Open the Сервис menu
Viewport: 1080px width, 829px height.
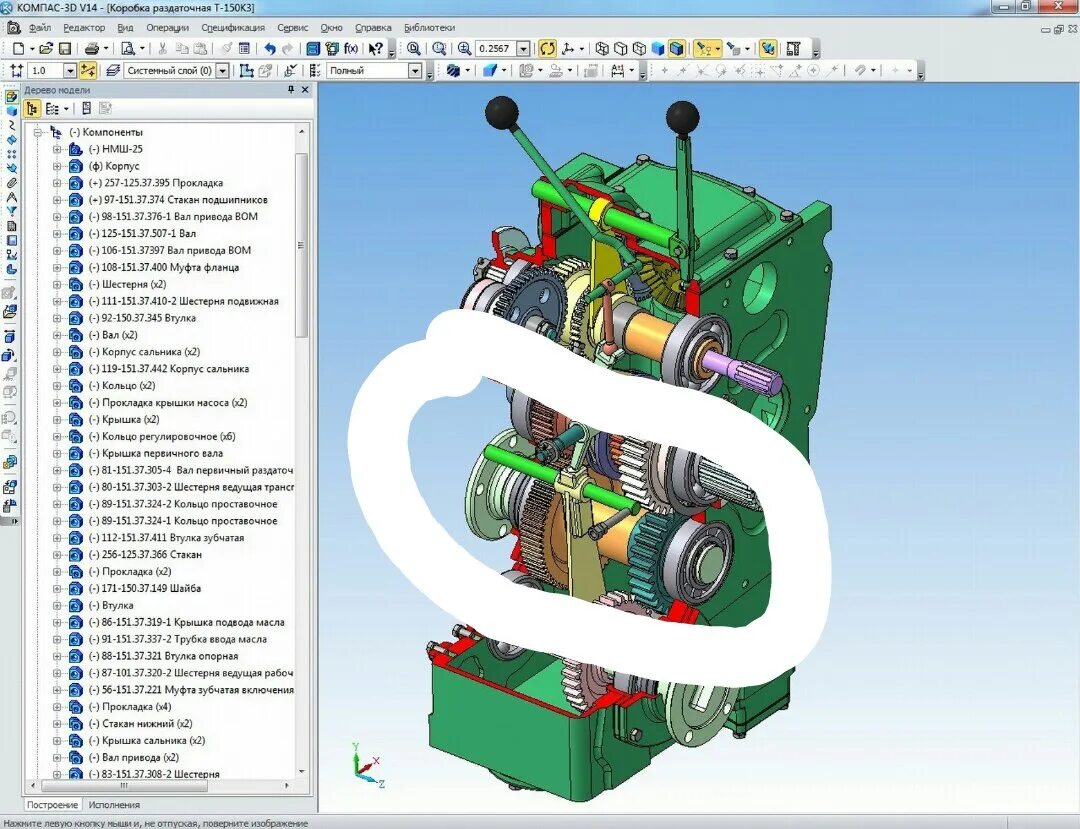293,28
